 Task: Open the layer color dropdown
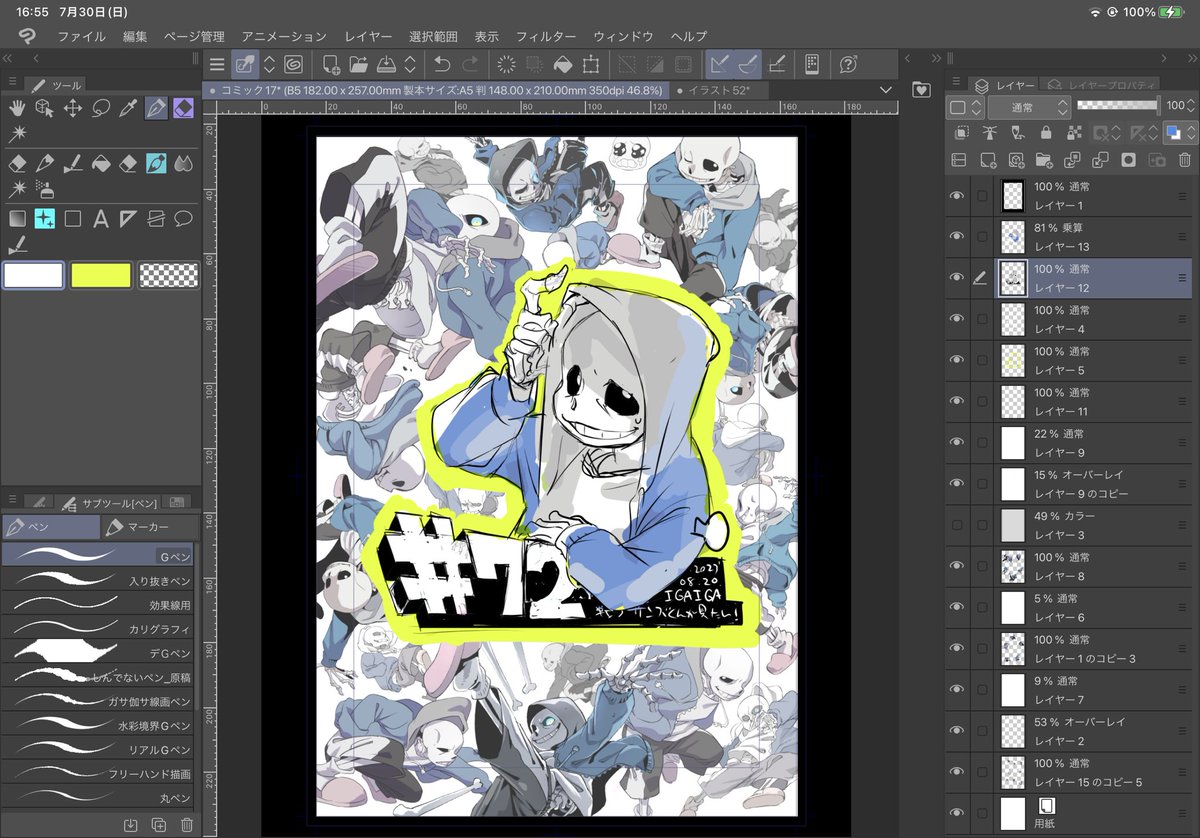click(1180, 132)
